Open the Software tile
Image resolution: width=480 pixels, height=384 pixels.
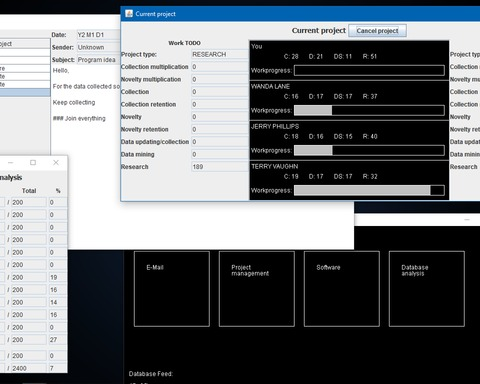coord(342,289)
